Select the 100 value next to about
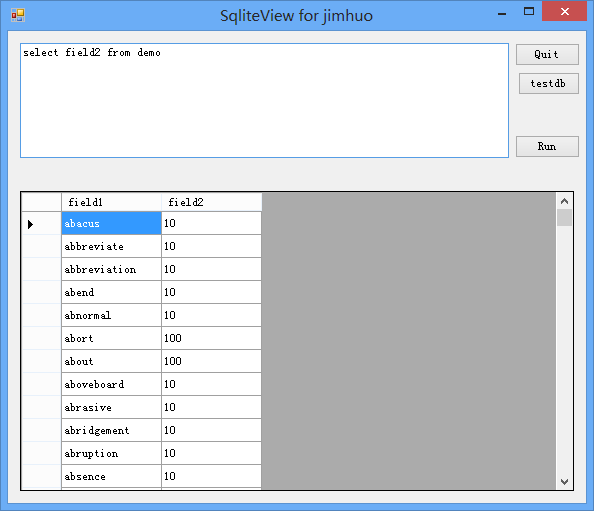 tap(211, 361)
